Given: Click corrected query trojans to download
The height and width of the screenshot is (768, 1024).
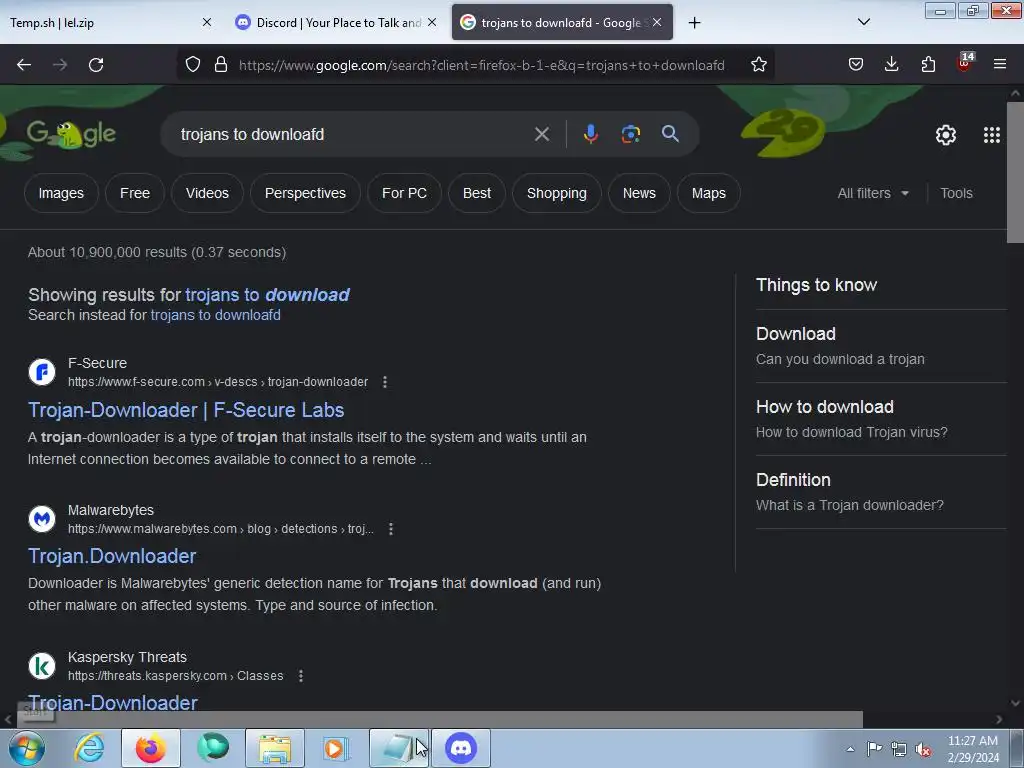Looking at the screenshot, I should point(267,295).
